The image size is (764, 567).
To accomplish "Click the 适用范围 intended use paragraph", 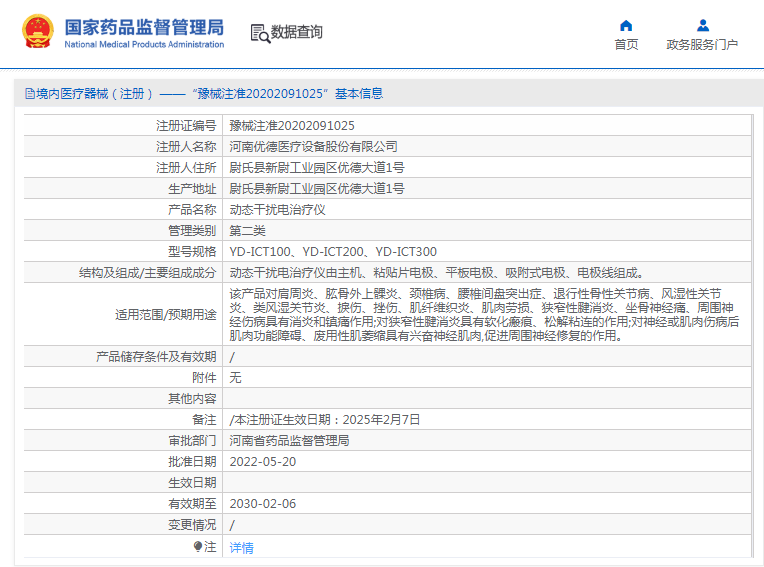I will click(484, 314).
